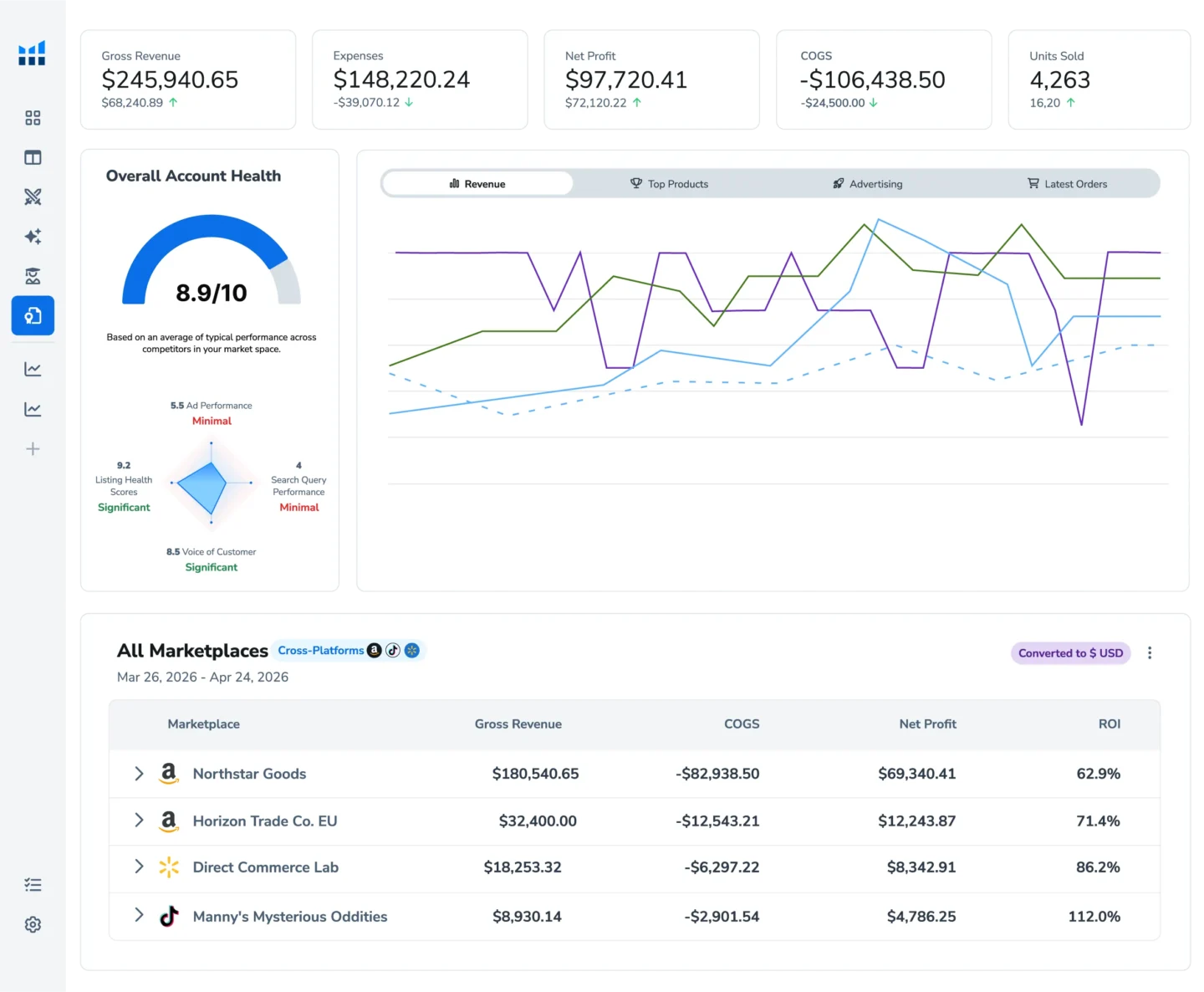Open the graduation cap learning icon
The width and height of the screenshot is (1204, 992).
click(33, 276)
